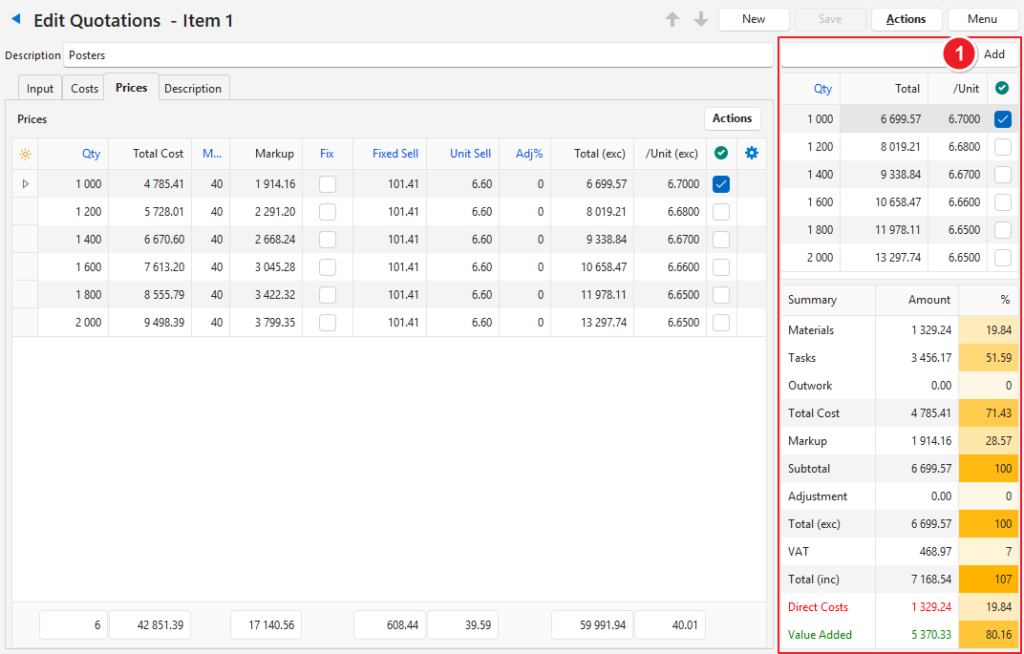Click the red numbered 1 marker badge

tap(958, 55)
